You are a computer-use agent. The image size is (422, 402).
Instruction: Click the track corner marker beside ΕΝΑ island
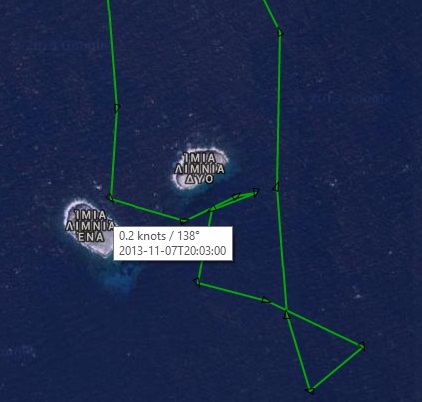[110, 198]
